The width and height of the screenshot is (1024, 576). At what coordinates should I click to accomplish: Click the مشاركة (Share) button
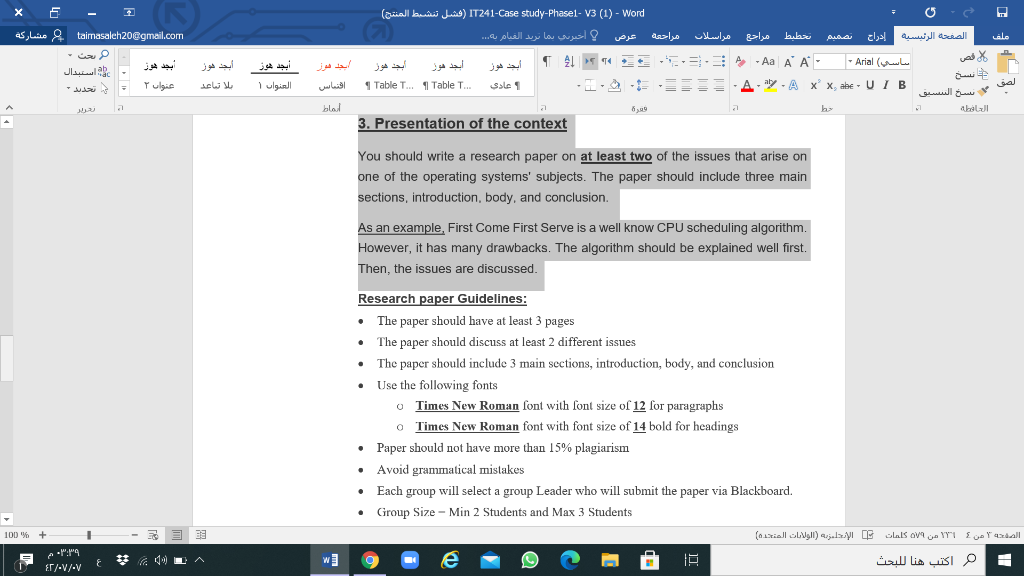point(33,33)
